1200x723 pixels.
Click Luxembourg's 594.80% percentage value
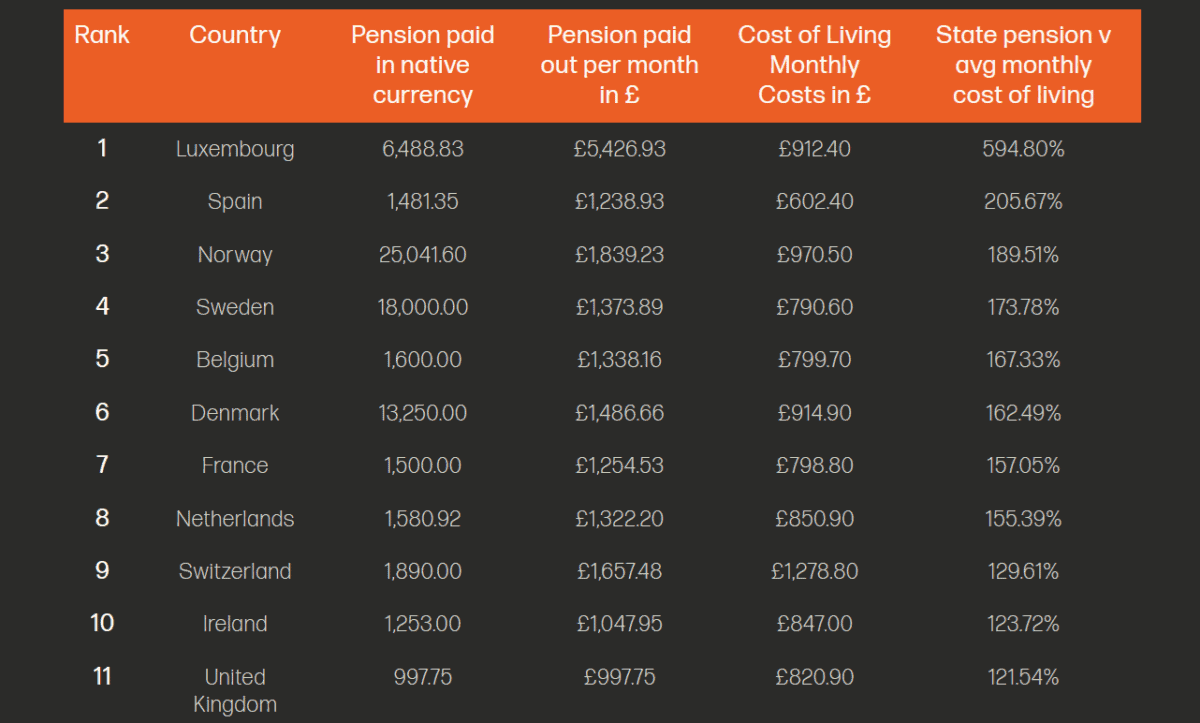click(1023, 150)
